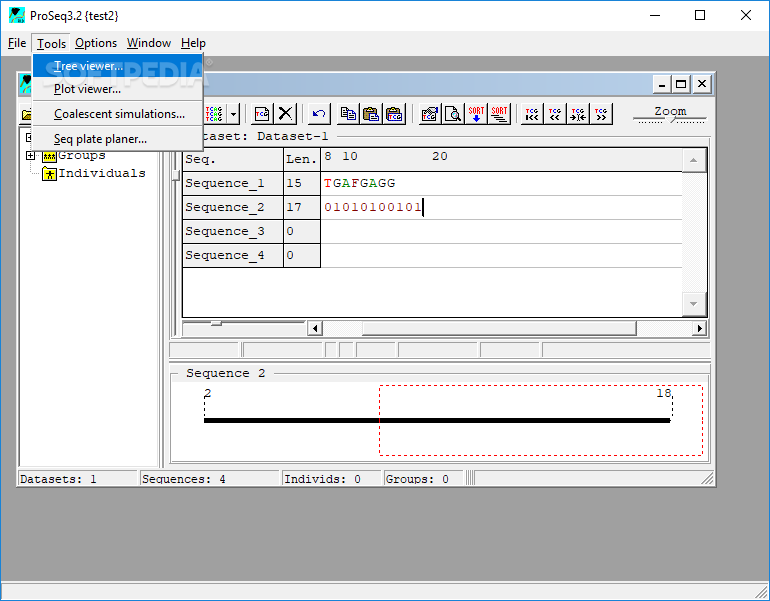Click the copy toolbar icon

tap(348, 114)
